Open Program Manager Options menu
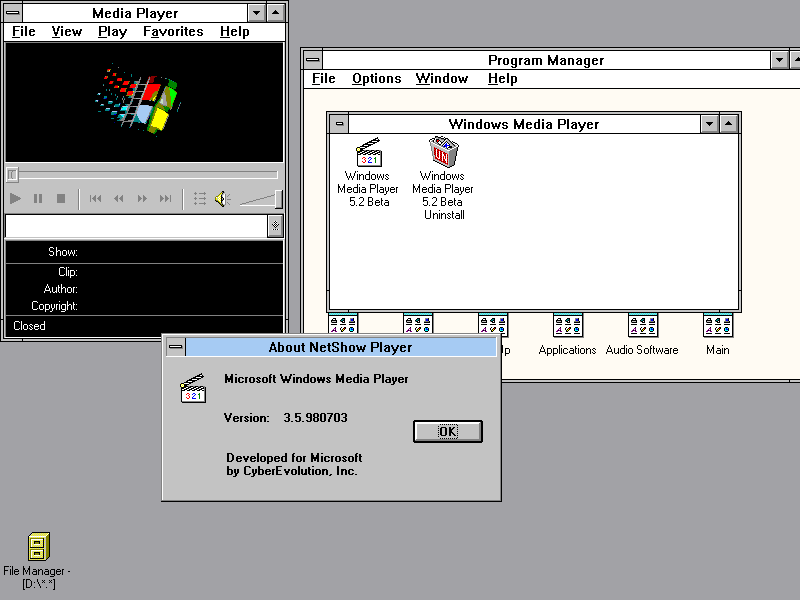This screenshot has width=800, height=600. [377, 79]
